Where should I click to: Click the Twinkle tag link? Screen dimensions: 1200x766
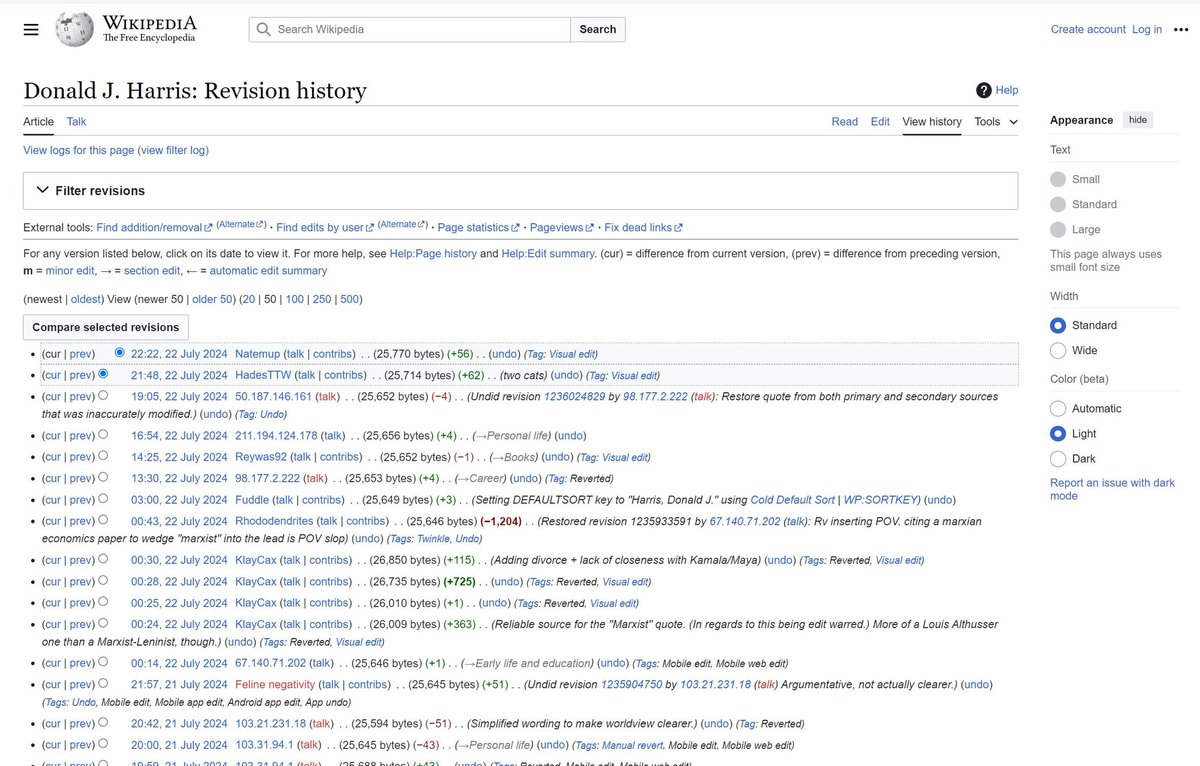pos(433,539)
